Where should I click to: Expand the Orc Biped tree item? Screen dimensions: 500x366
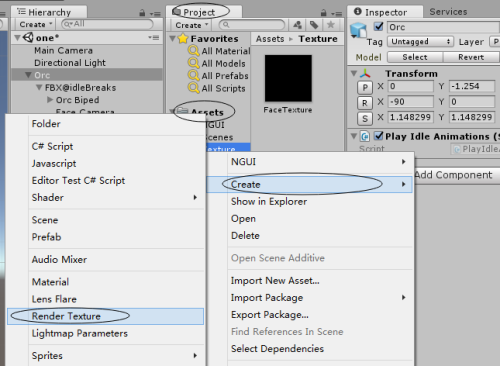[50, 100]
